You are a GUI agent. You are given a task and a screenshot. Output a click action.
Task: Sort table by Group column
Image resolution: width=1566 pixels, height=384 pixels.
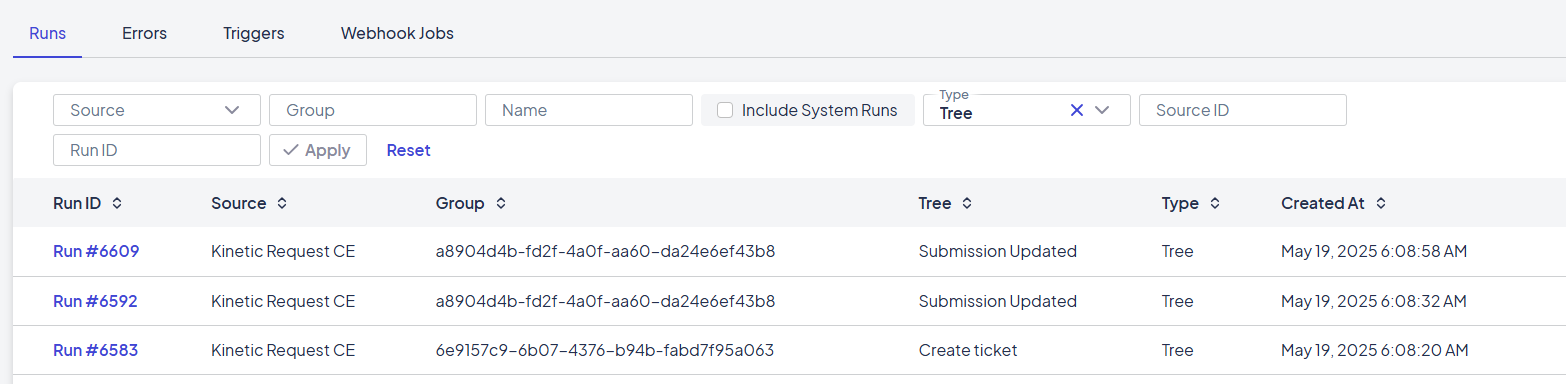(x=471, y=203)
